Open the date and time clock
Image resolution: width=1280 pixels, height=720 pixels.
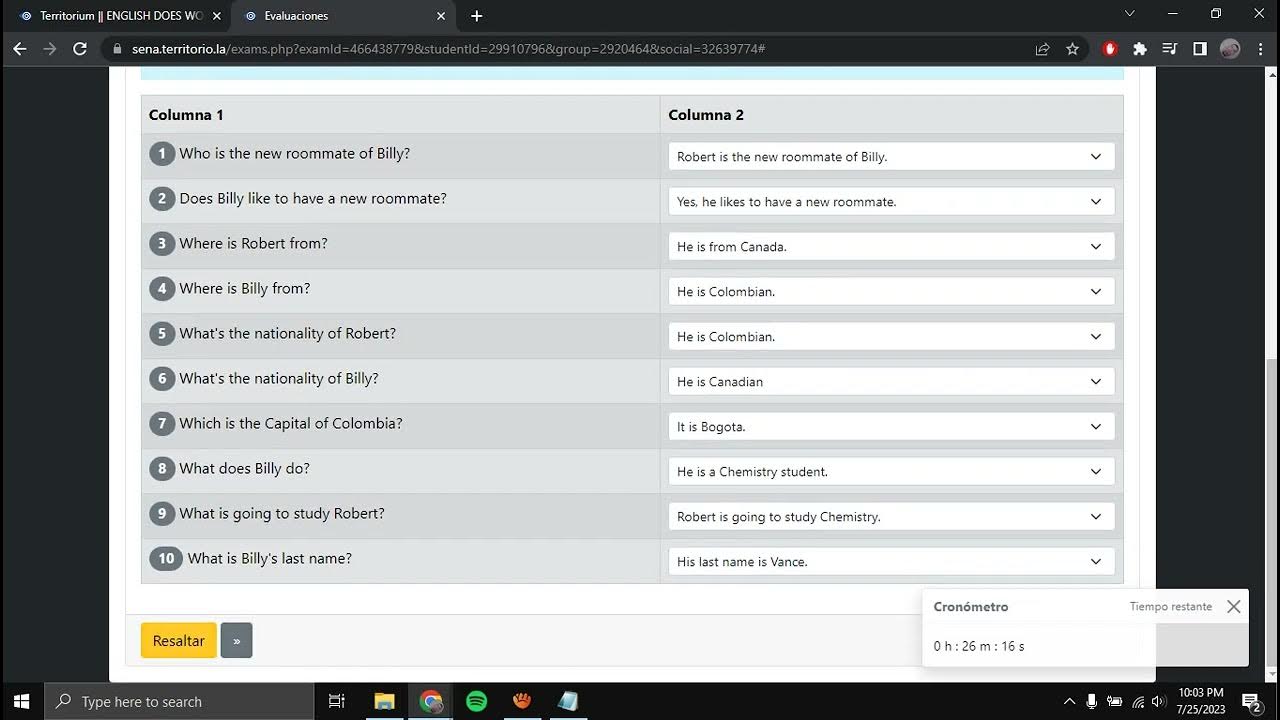tap(1200, 701)
